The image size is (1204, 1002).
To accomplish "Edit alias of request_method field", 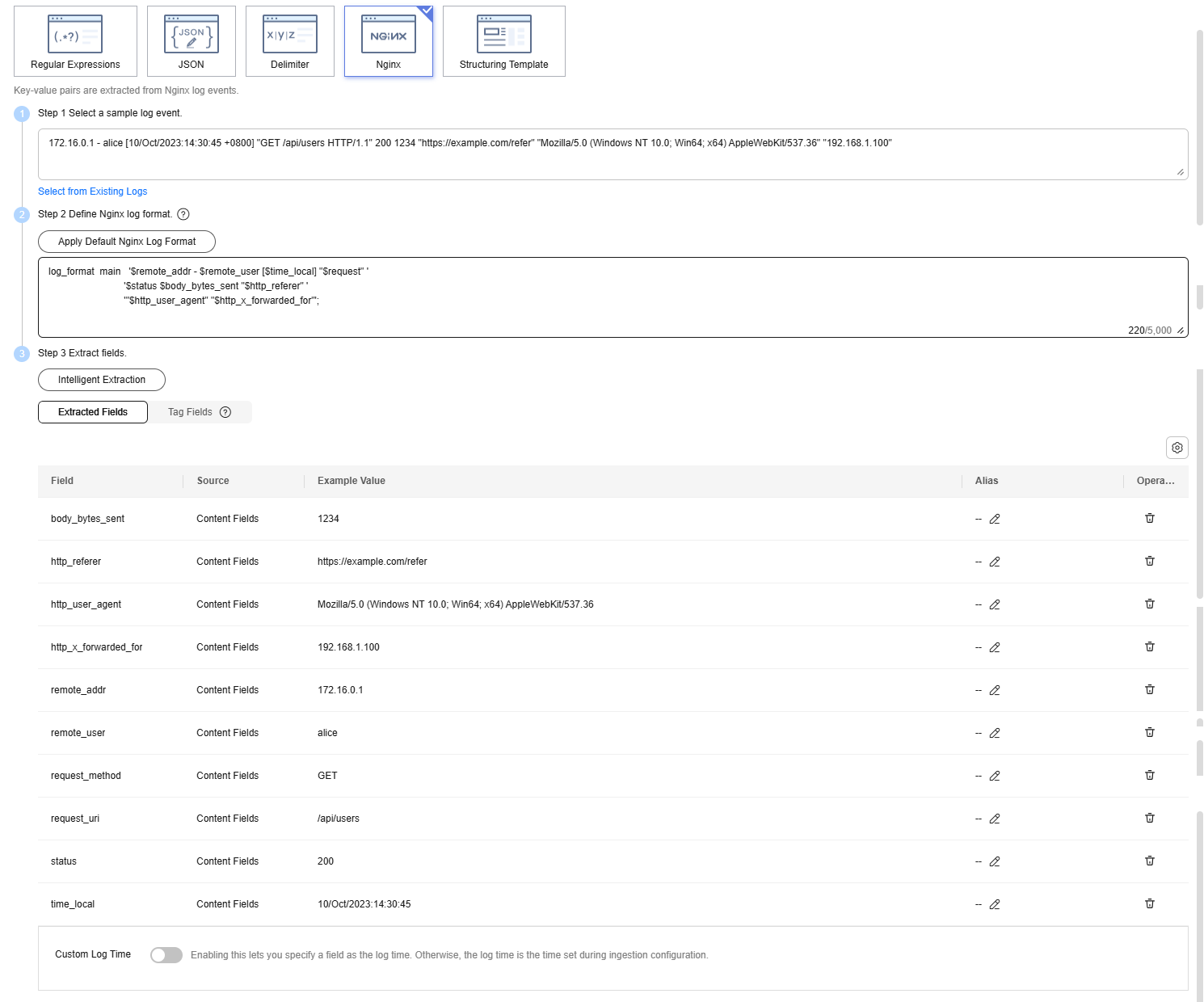I will coord(995,776).
